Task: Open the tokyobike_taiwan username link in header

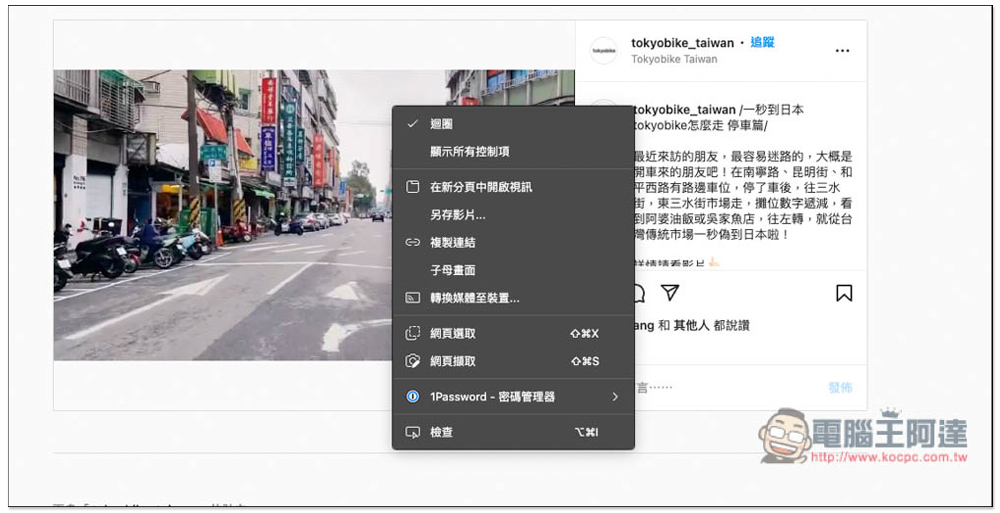Action: click(x=682, y=42)
